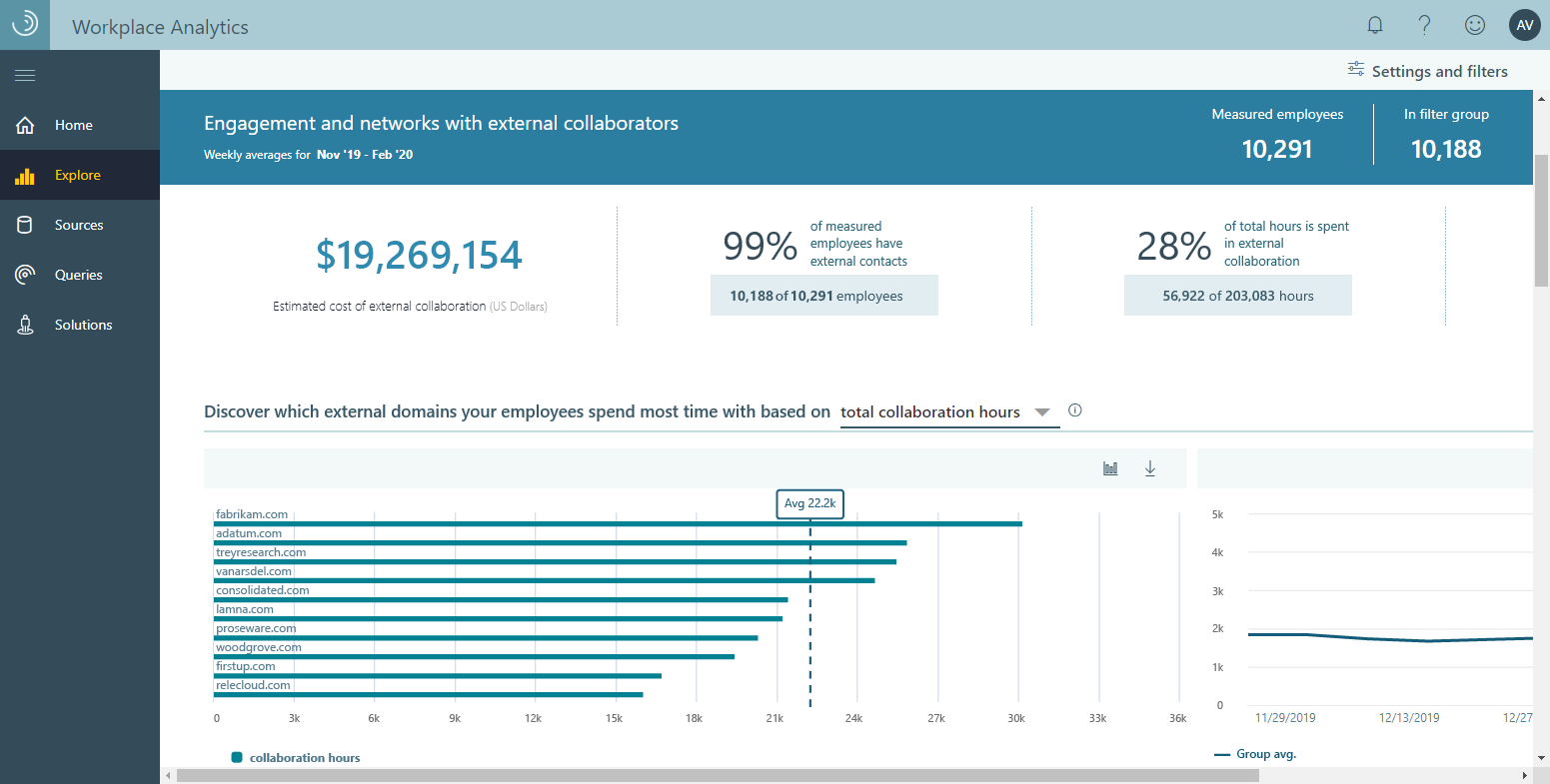Switch chart view with the chart icon
The image size is (1550, 784).
point(1110,468)
